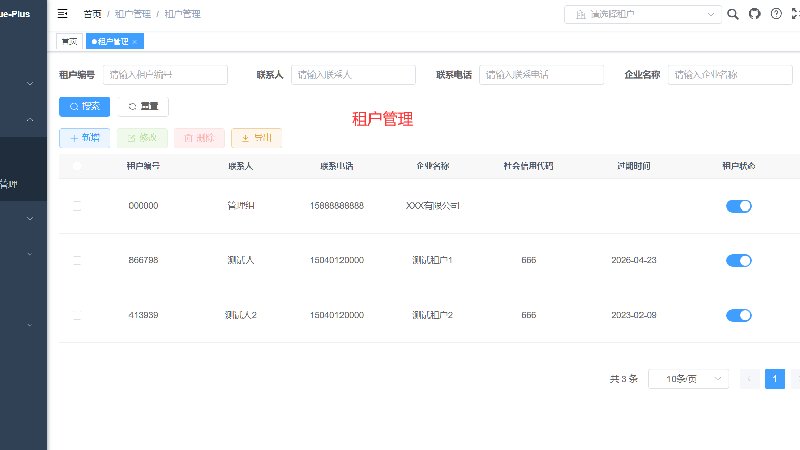Click the 测试租户1 company cell
Screen dimensions: 800x450
pyautogui.click(x=433, y=260)
